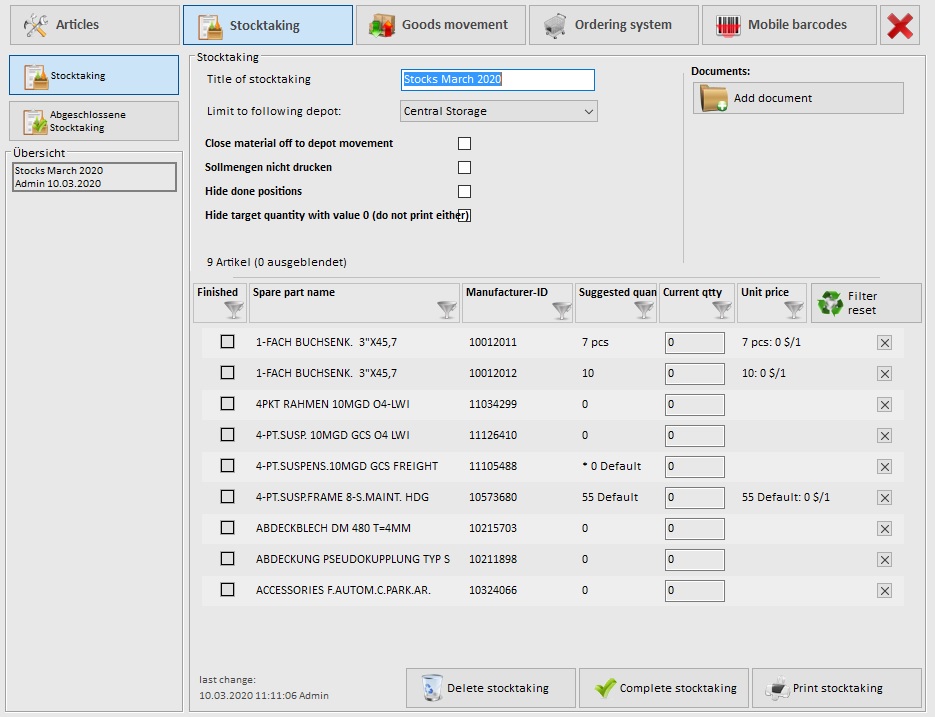Click filter funnel in Manufacturer-ID column
The height and width of the screenshot is (717, 935).
click(561, 310)
